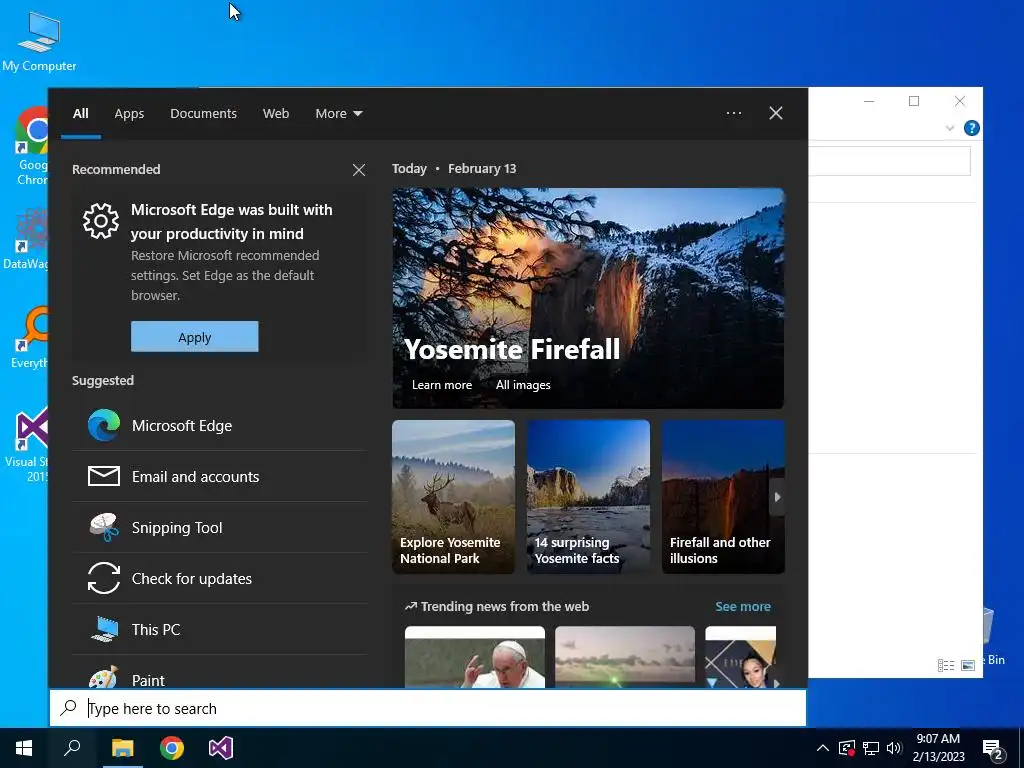
Task: Launch Paint from suggested apps
Action: [x=220, y=673]
